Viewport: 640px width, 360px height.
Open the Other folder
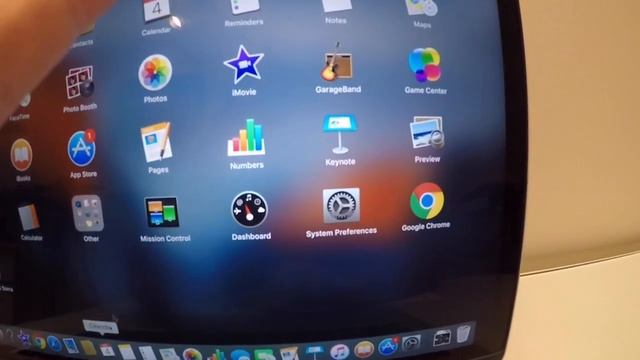[x=88, y=213]
